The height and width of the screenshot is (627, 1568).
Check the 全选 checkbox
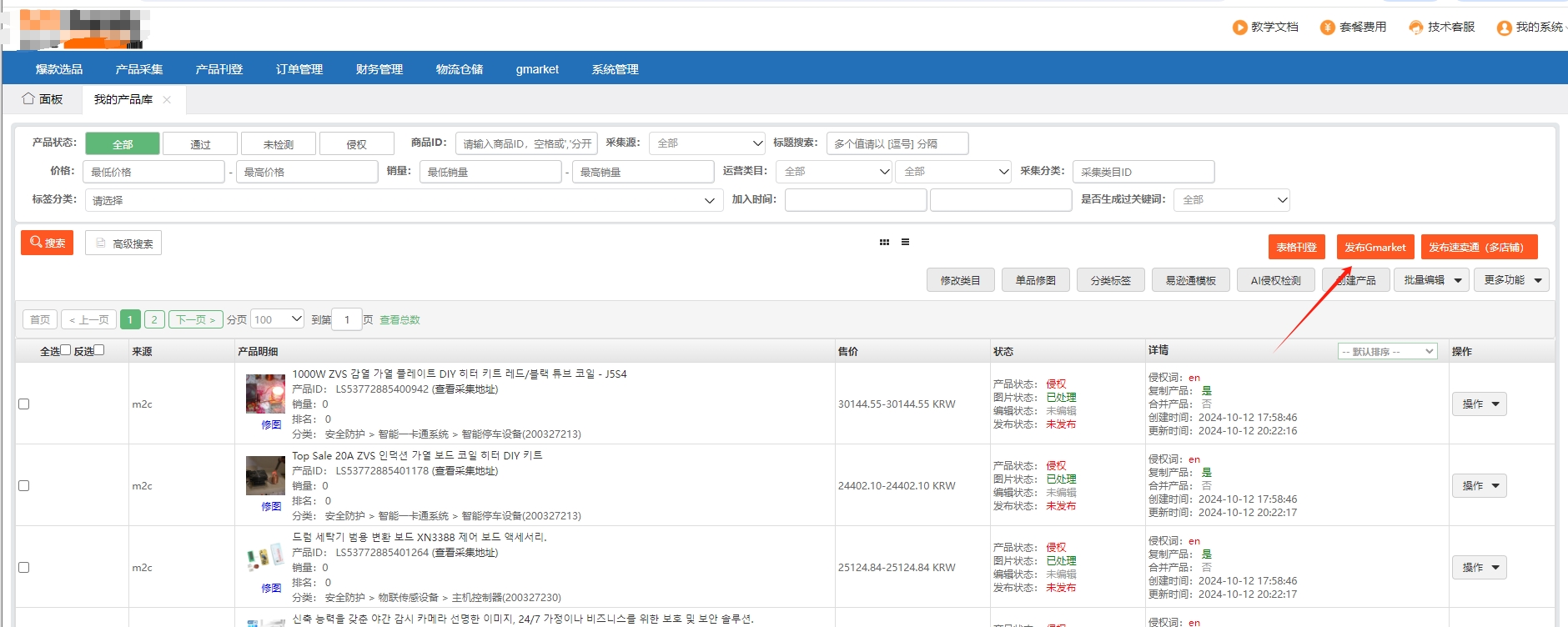point(66,349)
